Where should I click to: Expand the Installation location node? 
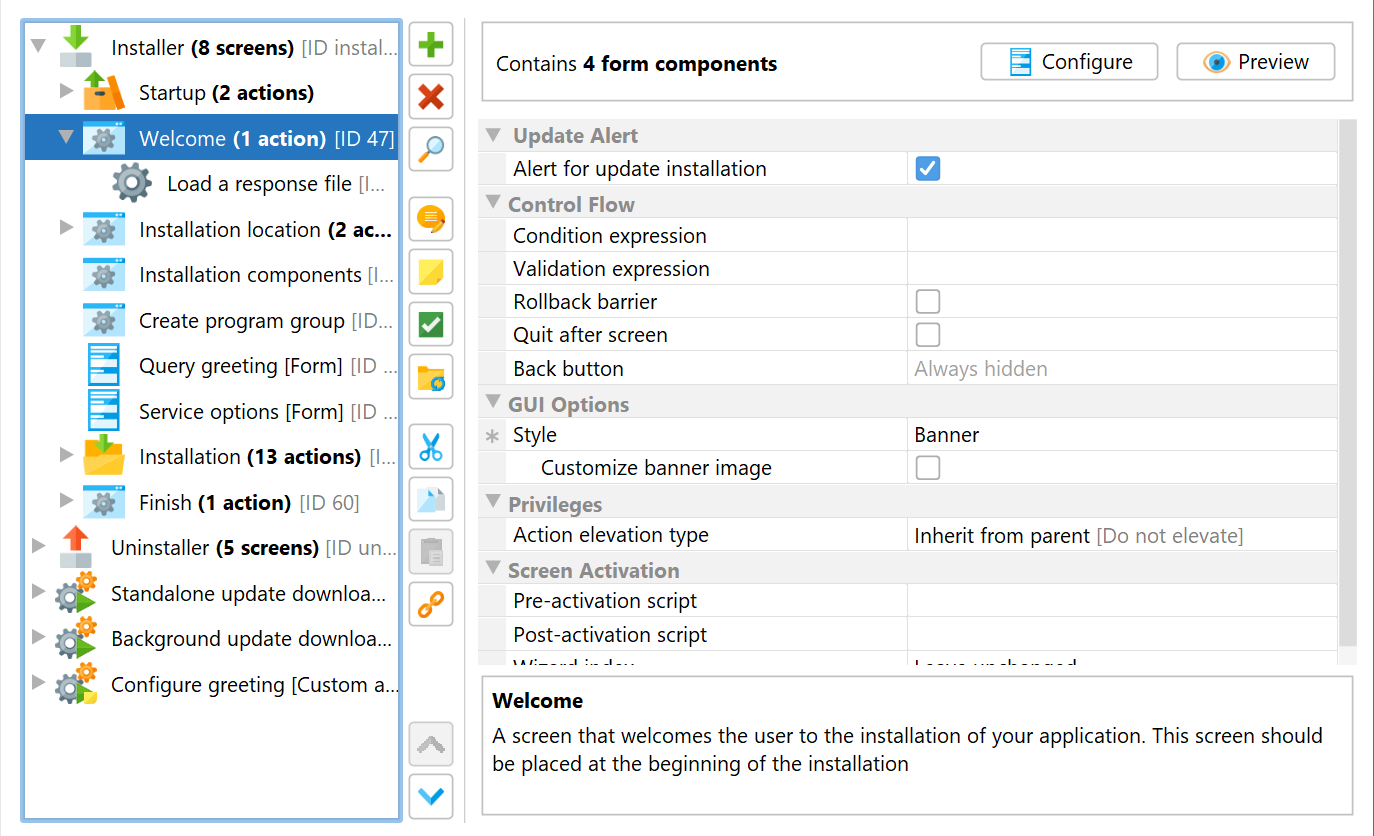[66, 228]
